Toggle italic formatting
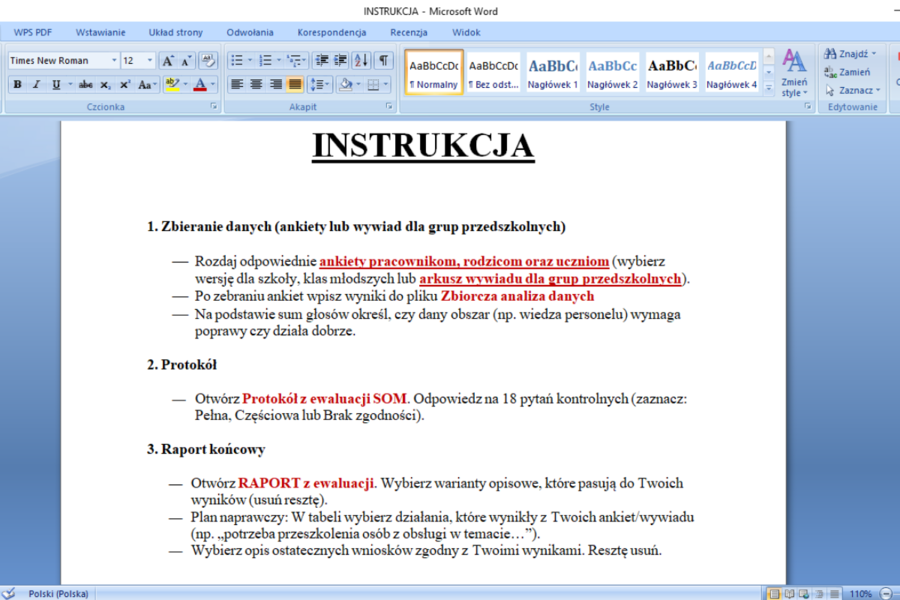This screenshot has height=600, width=900. (x=37, y=84)
